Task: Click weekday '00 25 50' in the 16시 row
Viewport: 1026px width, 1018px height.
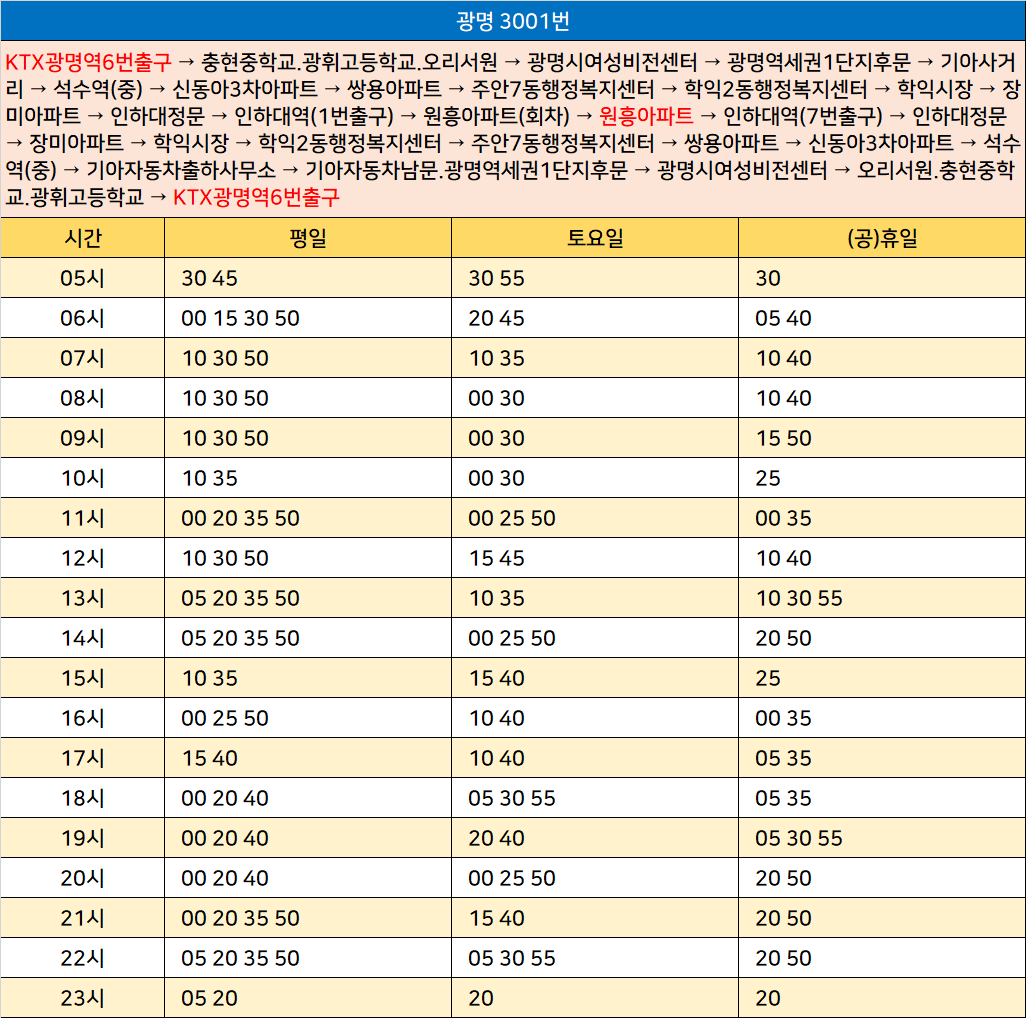Action: 224,718
